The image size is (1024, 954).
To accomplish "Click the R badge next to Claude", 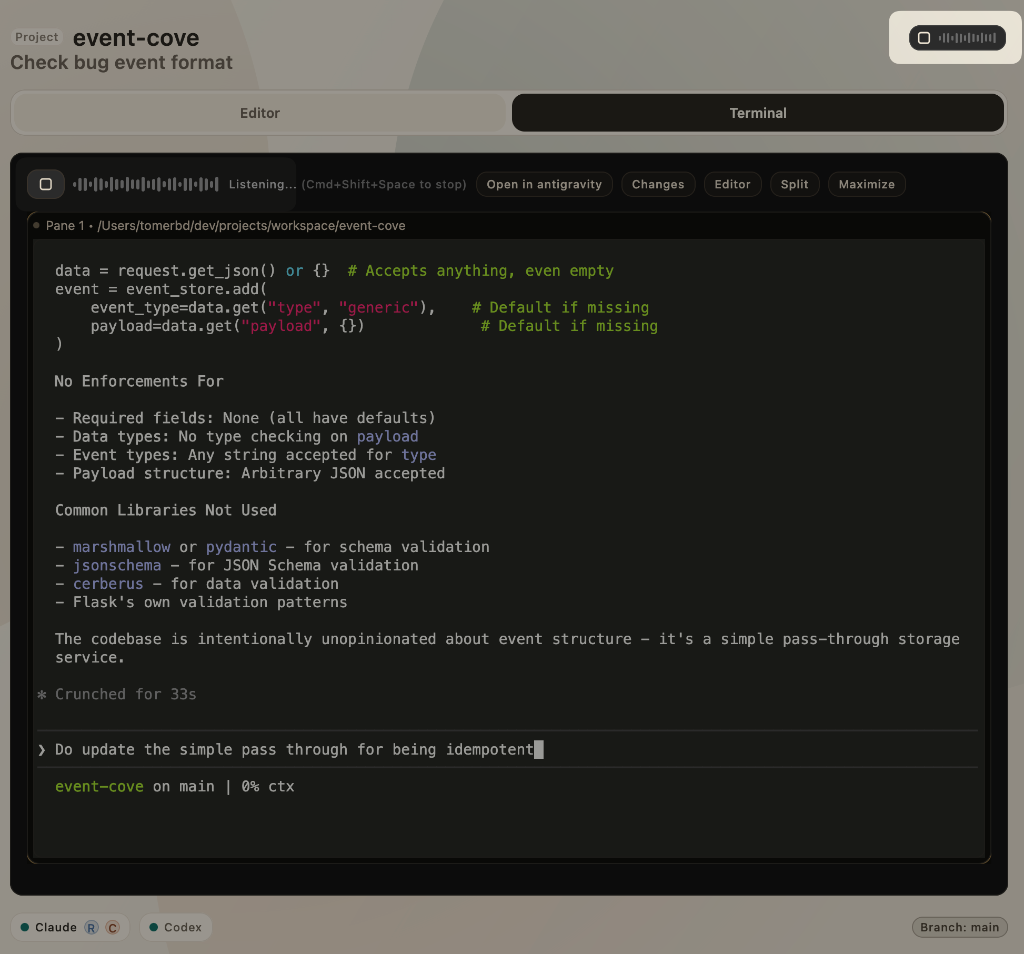I will 92,928.
